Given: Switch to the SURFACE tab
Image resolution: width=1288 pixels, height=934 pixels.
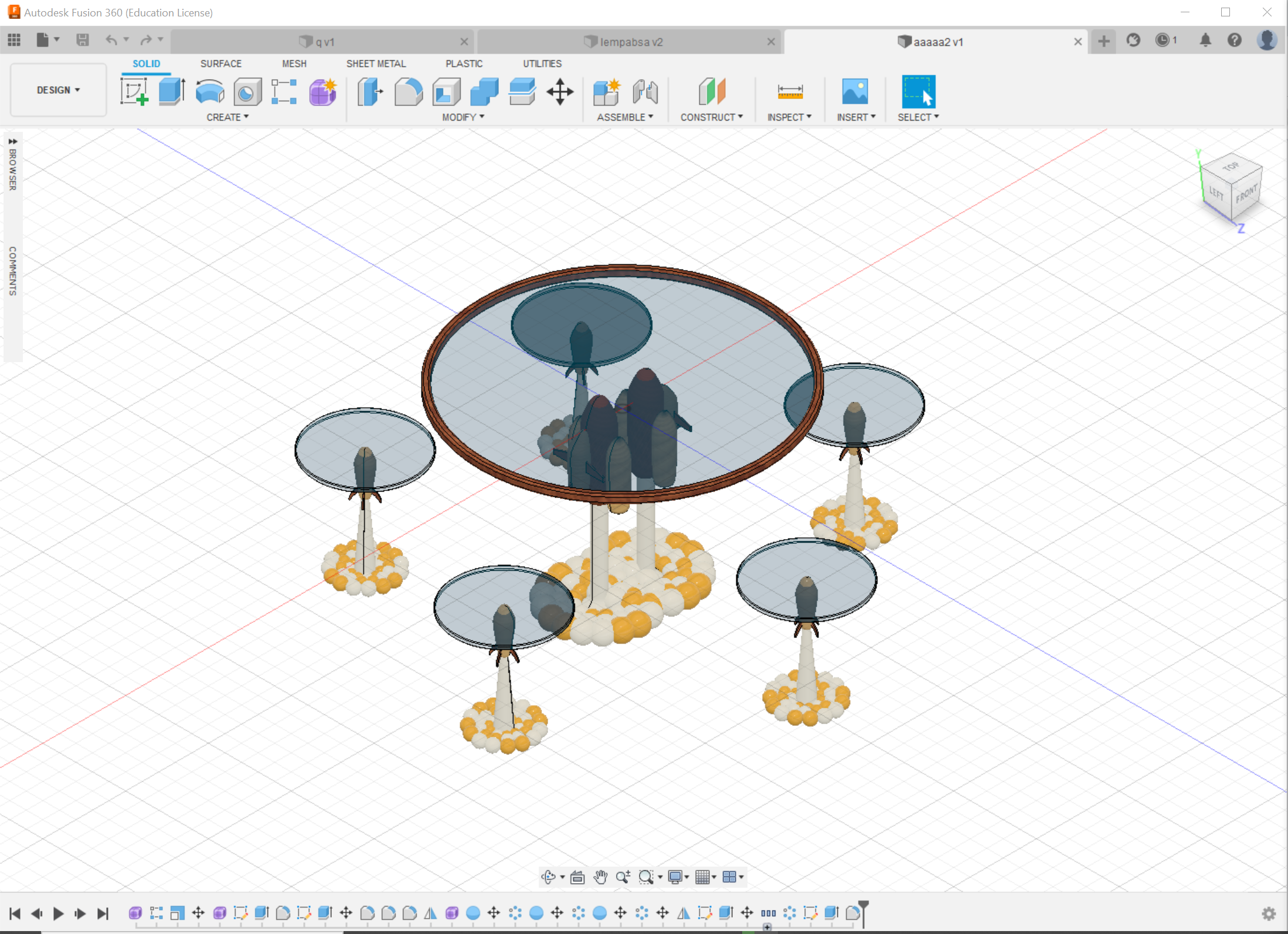Looking at the screenshot, I should pyautogui.click(x=221, y=63).
